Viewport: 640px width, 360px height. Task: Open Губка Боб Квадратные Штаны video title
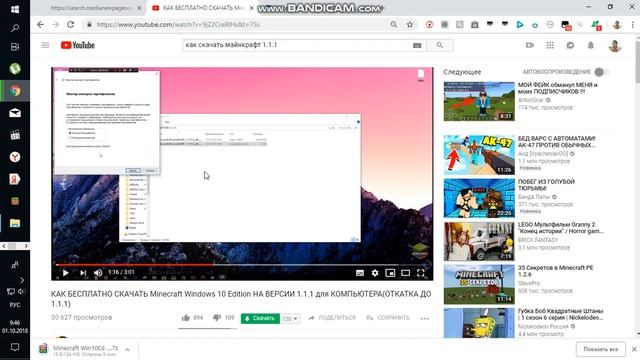560,314
